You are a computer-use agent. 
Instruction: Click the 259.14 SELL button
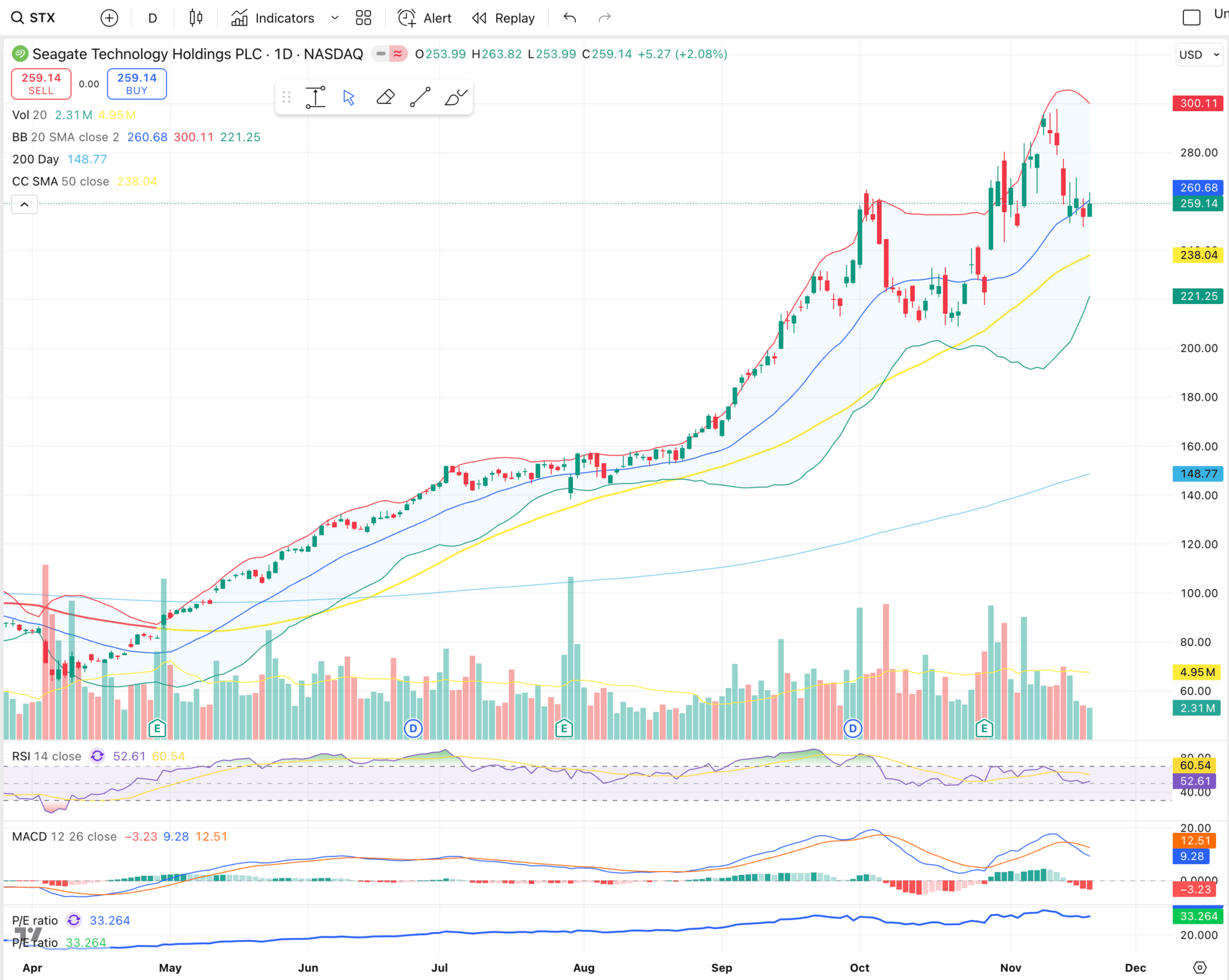[x=41, y=84]
